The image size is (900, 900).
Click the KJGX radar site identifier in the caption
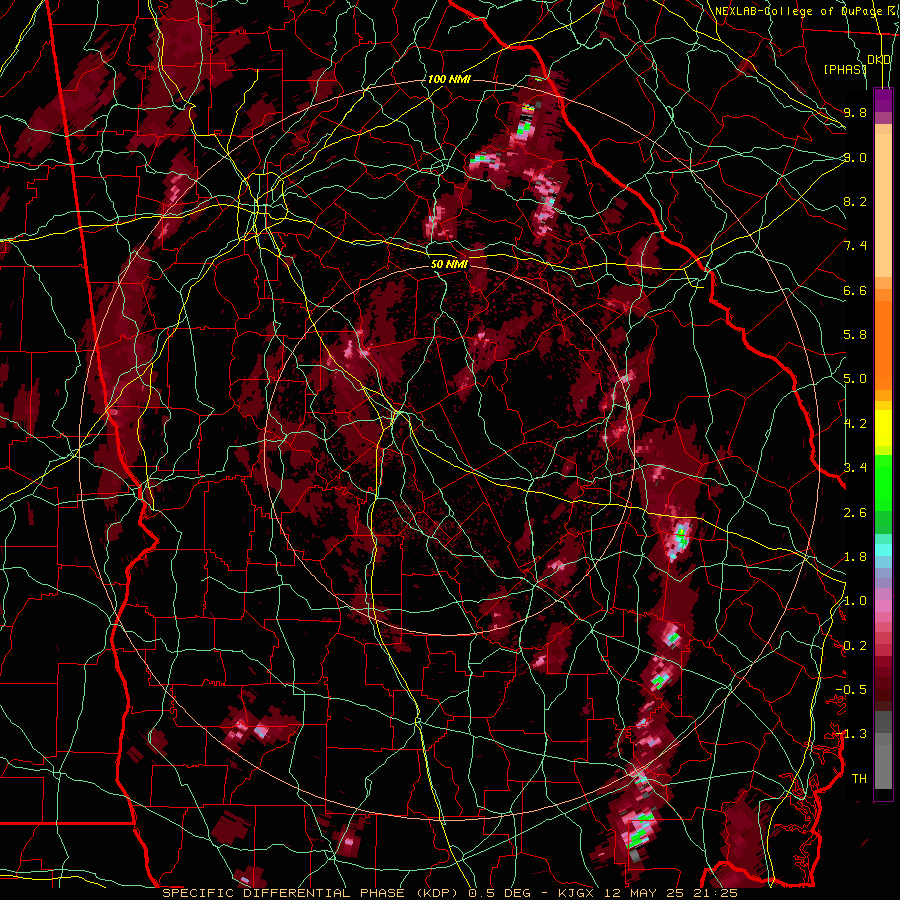[x=576, y=893]
